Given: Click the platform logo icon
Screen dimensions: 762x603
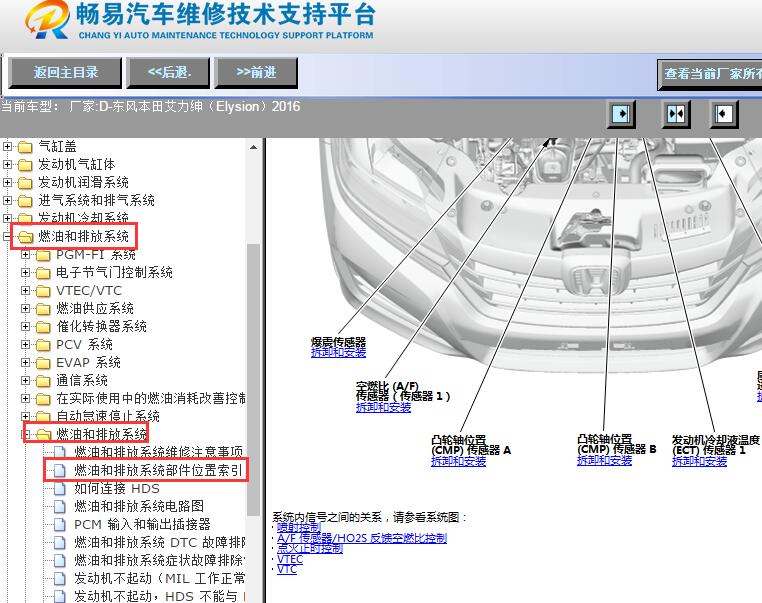Looking at the screenshot, I should click(47, 19).
